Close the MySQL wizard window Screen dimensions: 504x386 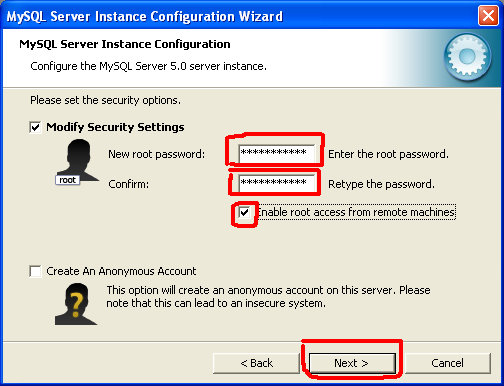[488, 16]
